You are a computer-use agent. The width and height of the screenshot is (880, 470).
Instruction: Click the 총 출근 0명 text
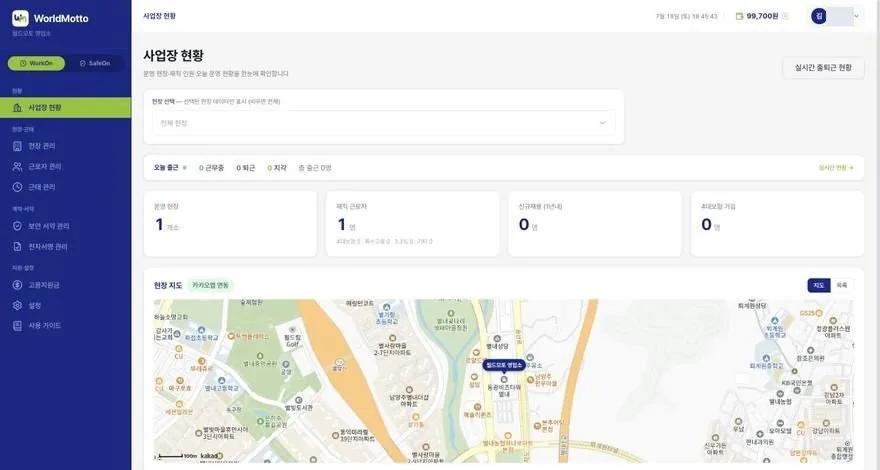pos(315,168)
